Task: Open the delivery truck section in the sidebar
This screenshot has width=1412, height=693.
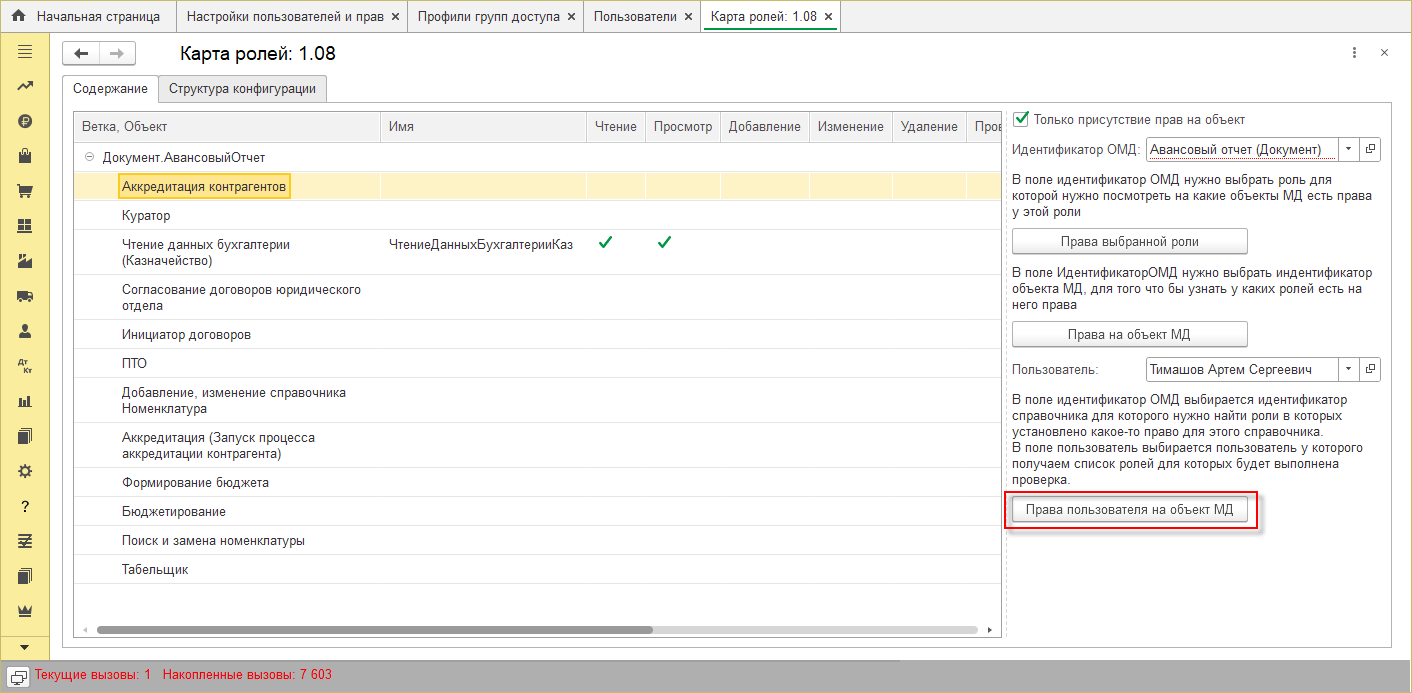Action: point(25,297)
